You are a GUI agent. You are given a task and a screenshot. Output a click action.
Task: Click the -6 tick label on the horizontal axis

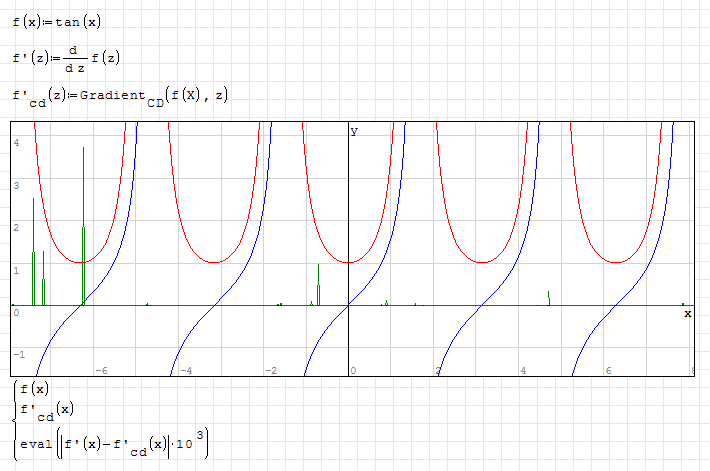(x=100, y=371)
